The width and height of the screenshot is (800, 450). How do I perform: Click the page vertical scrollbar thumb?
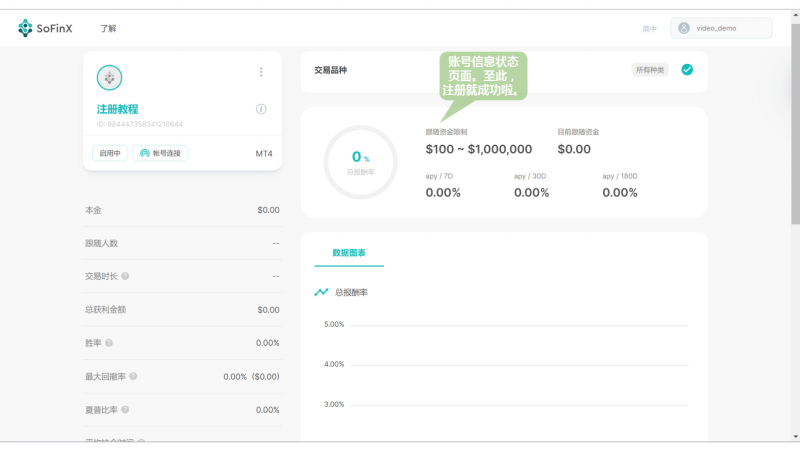click(x=795, y=122)
